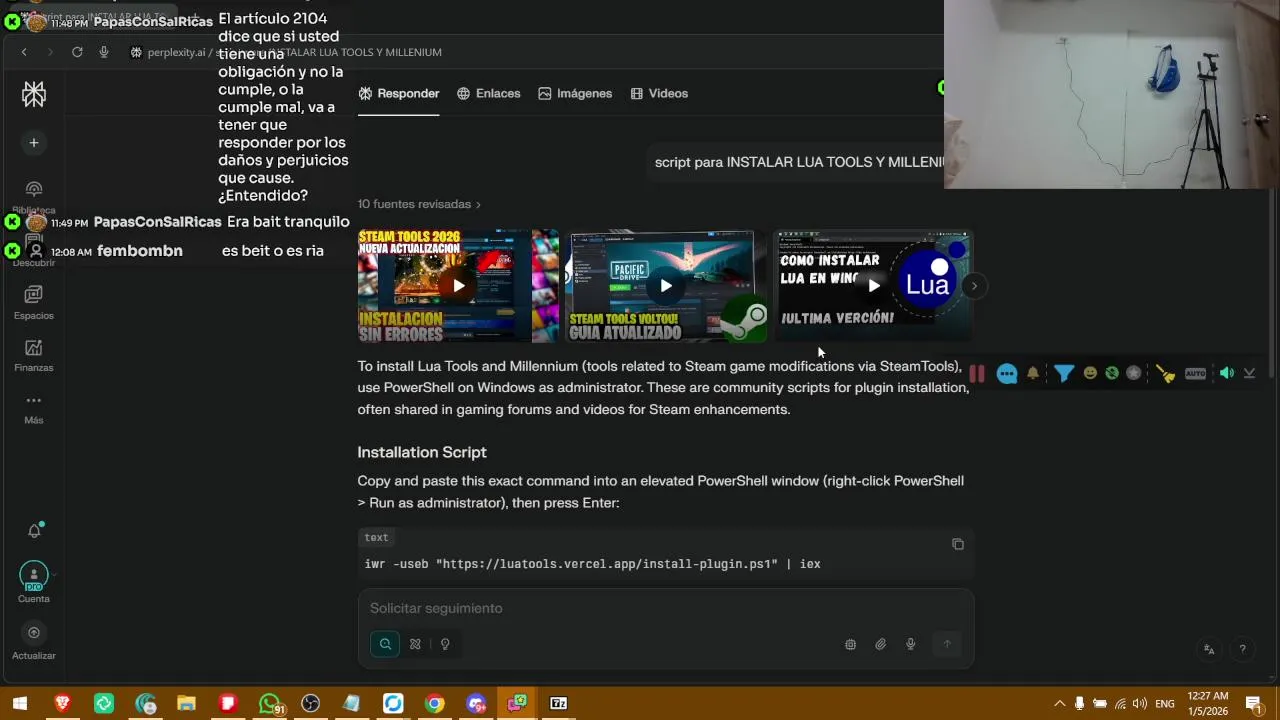Viewport: 1280px width, 720px height.
Task: Open the help question mark button
Action: (x=1242, y=649)
